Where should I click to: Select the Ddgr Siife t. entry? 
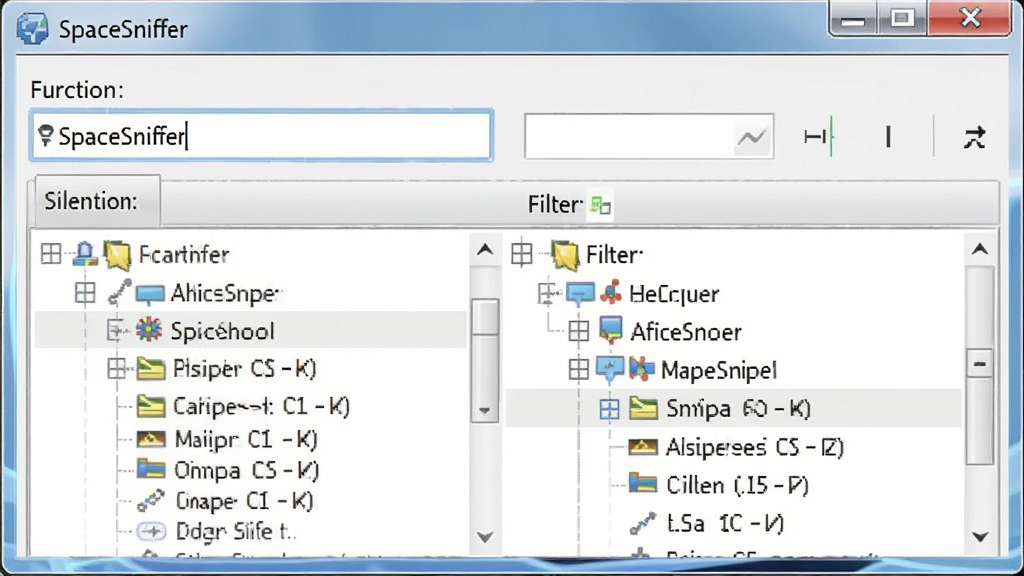(x=236, y=531)
